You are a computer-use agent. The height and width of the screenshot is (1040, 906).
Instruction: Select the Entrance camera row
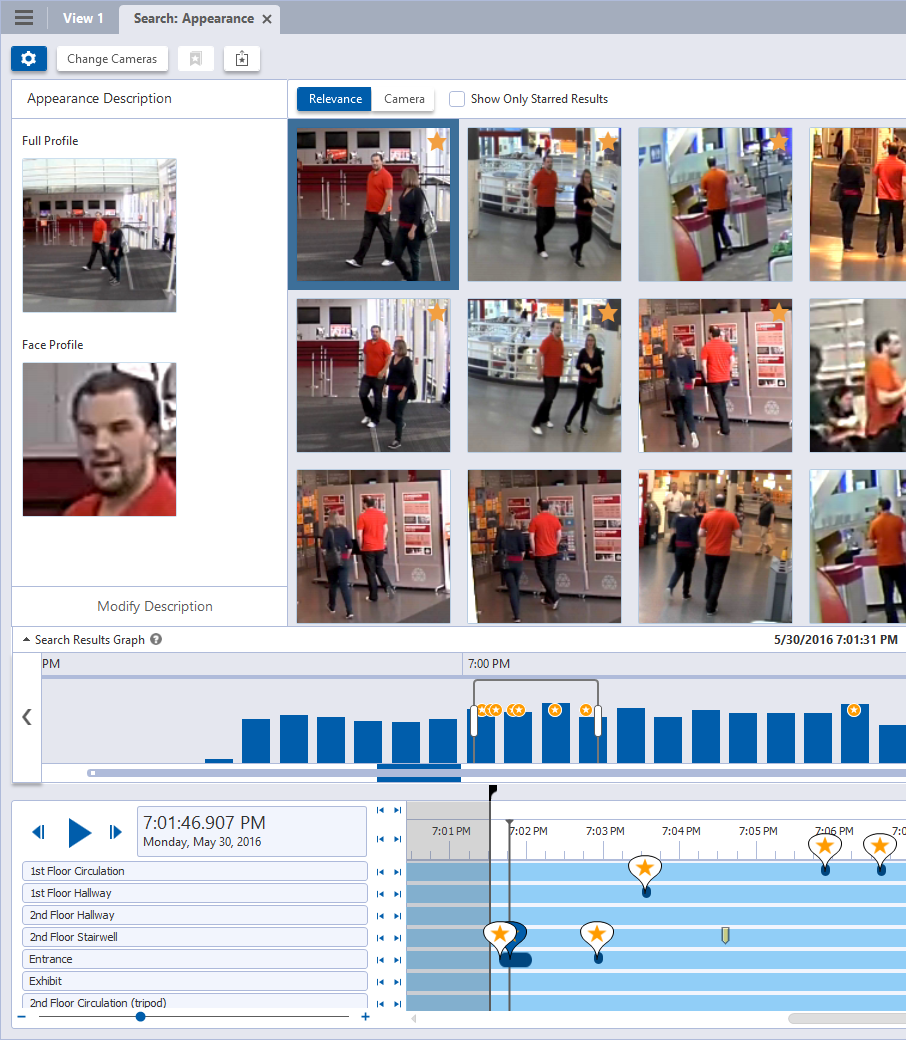coord(195,959)
